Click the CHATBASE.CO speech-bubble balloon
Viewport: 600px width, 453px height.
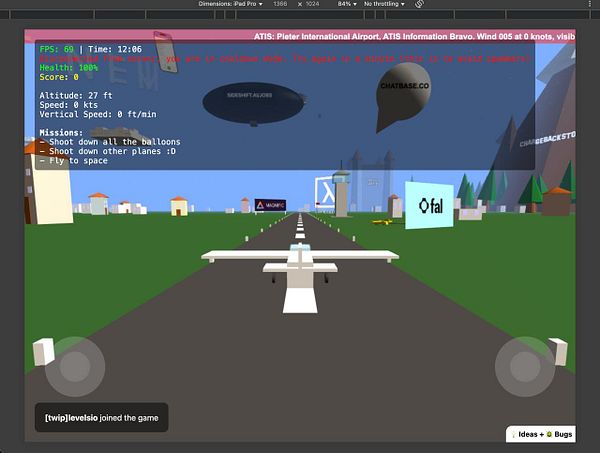(x=403, y=97)
